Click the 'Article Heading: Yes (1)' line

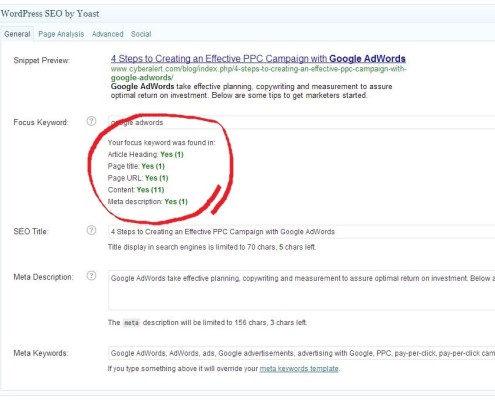click(146, 154)
